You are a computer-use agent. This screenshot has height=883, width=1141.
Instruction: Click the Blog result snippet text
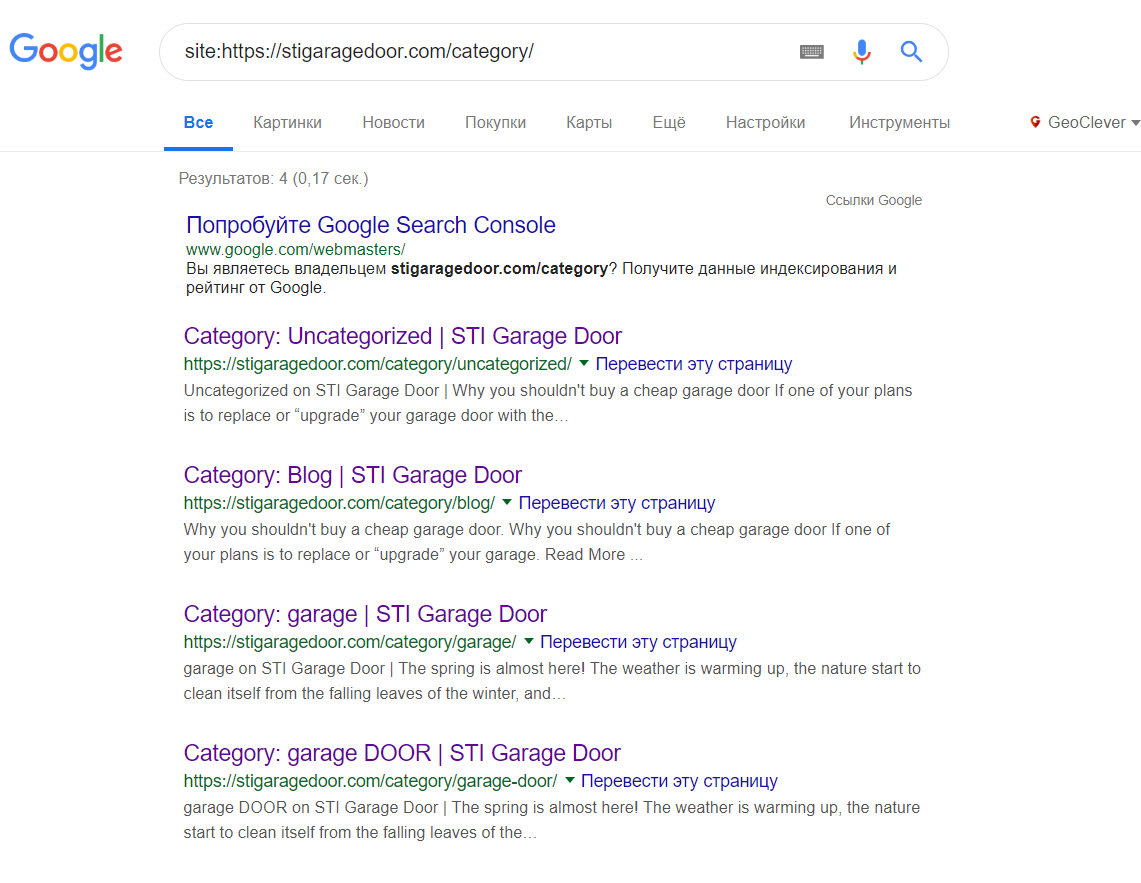(x=536, y=542)
